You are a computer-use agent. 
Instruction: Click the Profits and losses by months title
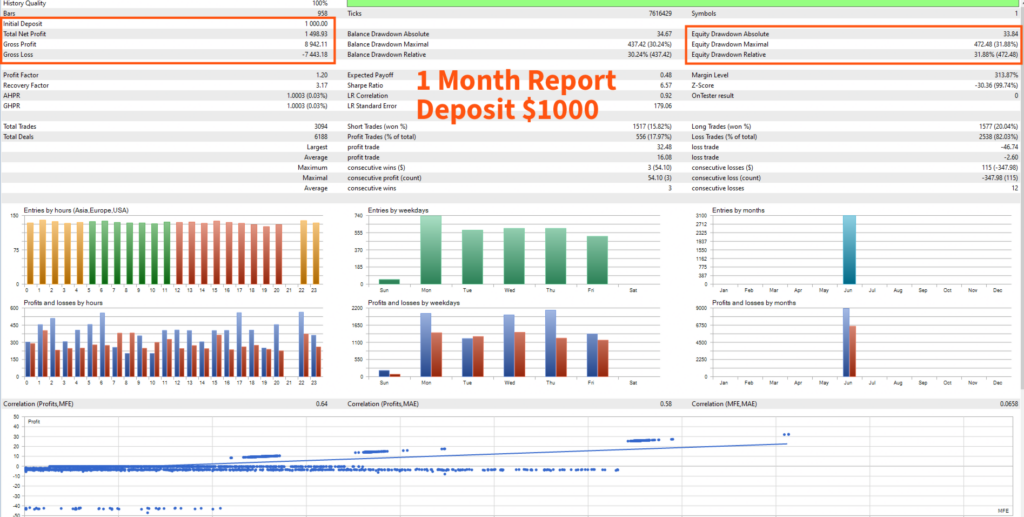754,303
